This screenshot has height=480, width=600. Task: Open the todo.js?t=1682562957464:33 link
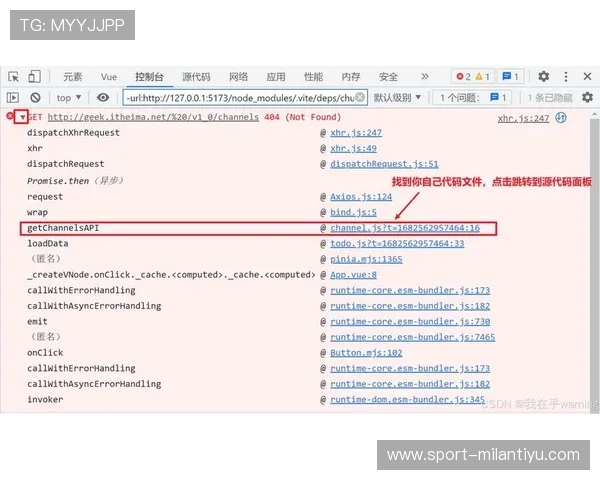pos(397,243)
